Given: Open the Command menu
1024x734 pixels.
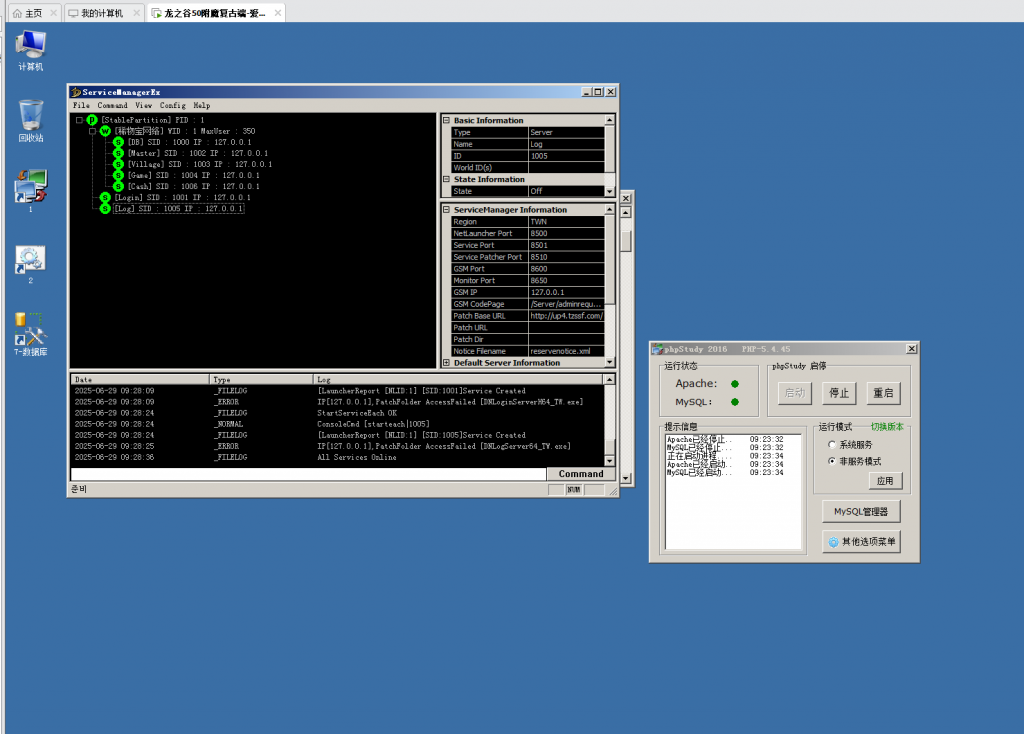Looking at the screenshot, I should pyautogui.click(x=112, y=105).
